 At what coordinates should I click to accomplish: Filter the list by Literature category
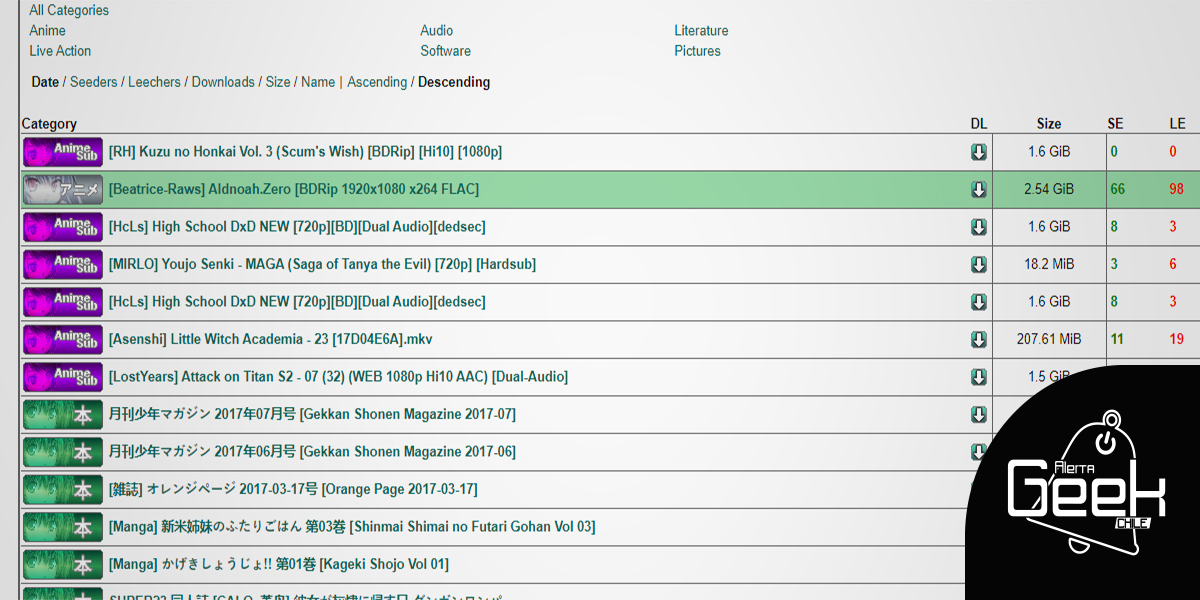[x=701, y=31]
